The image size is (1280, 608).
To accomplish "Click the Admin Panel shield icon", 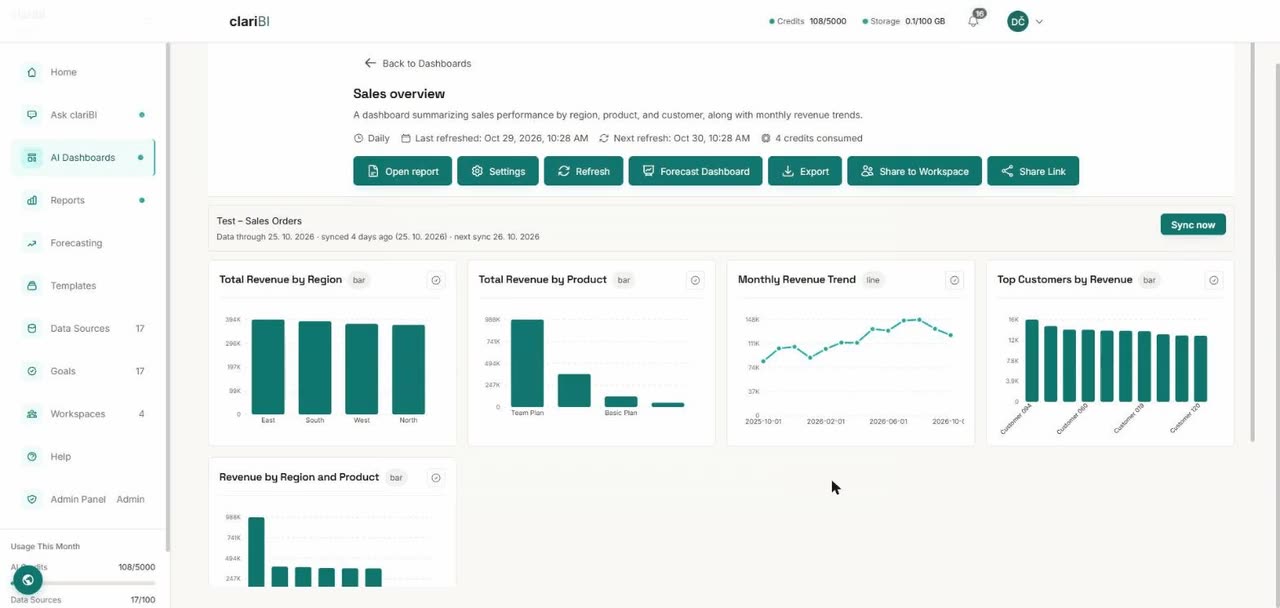I will pos(31,499).
